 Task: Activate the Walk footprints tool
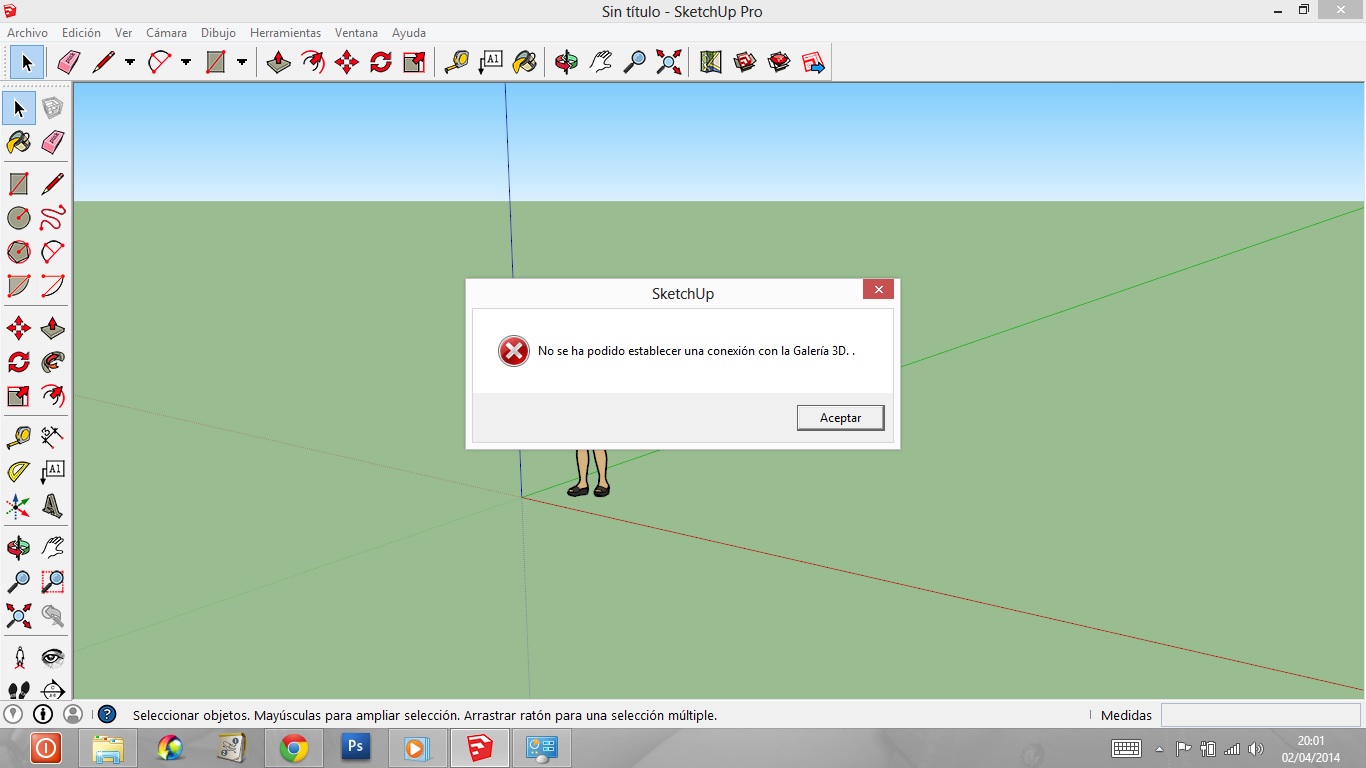pyautogui.click(x=19, y=690)
